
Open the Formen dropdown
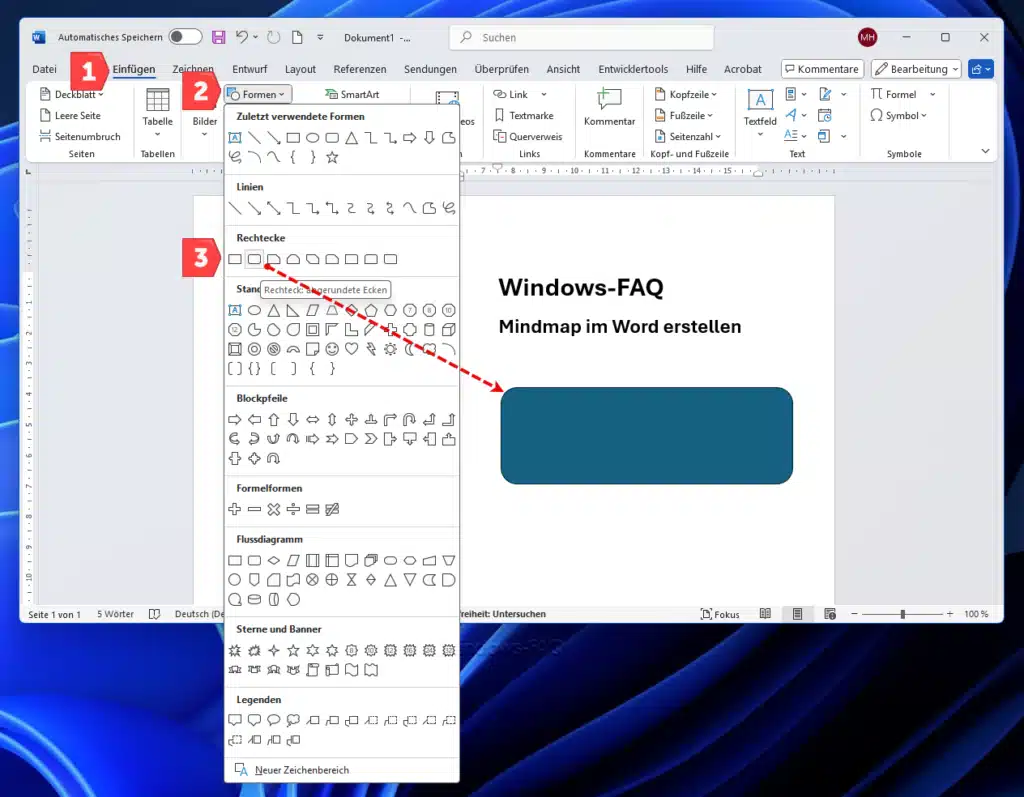coord(258,93)
